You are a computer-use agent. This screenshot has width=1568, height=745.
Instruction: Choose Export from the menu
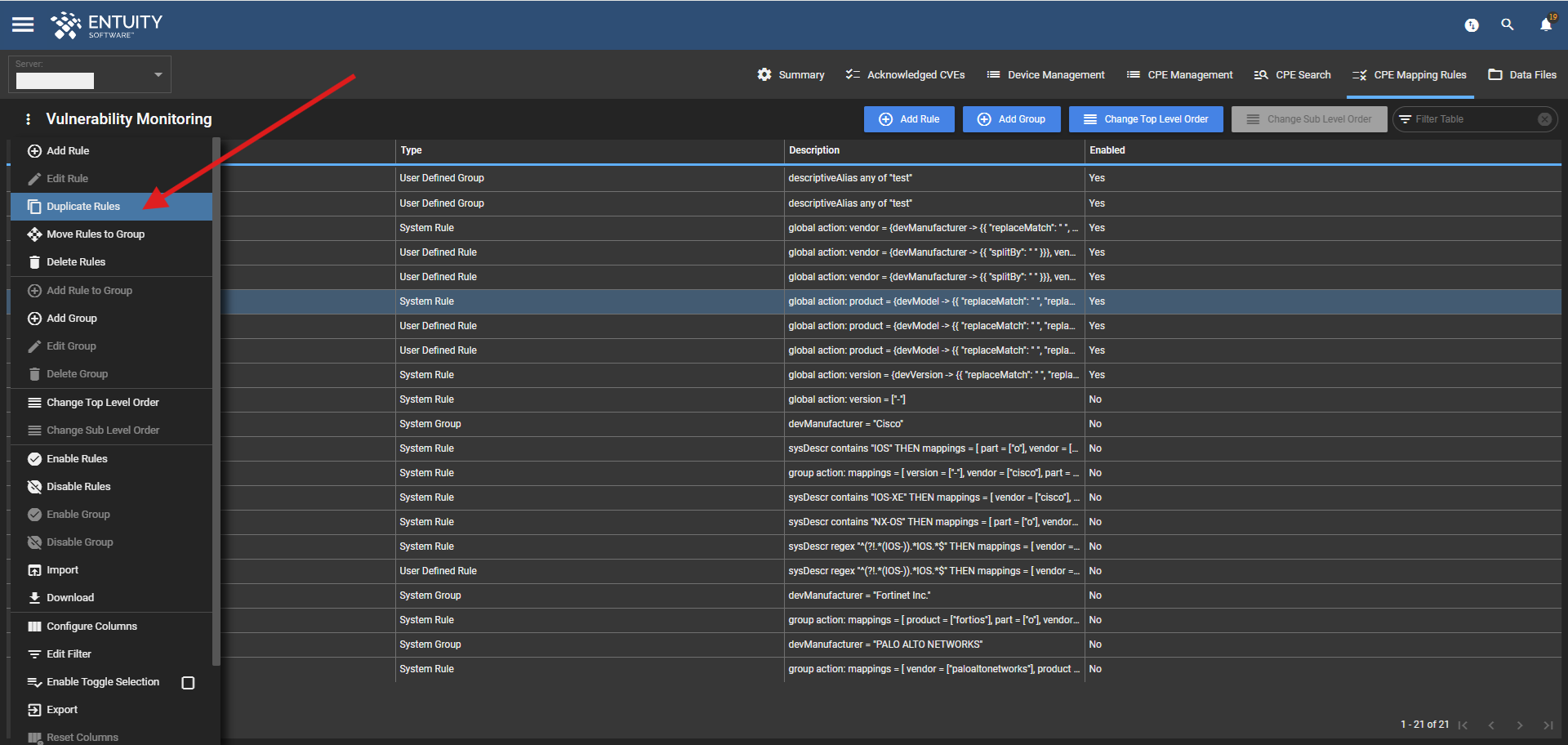110,710
